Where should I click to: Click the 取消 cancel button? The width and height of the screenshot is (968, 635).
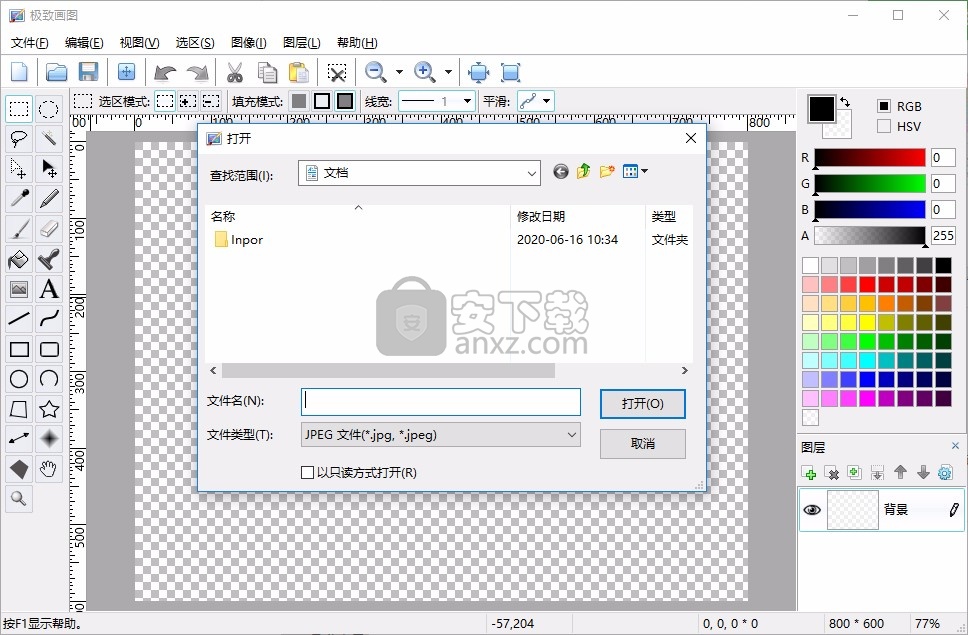(643, 444)
